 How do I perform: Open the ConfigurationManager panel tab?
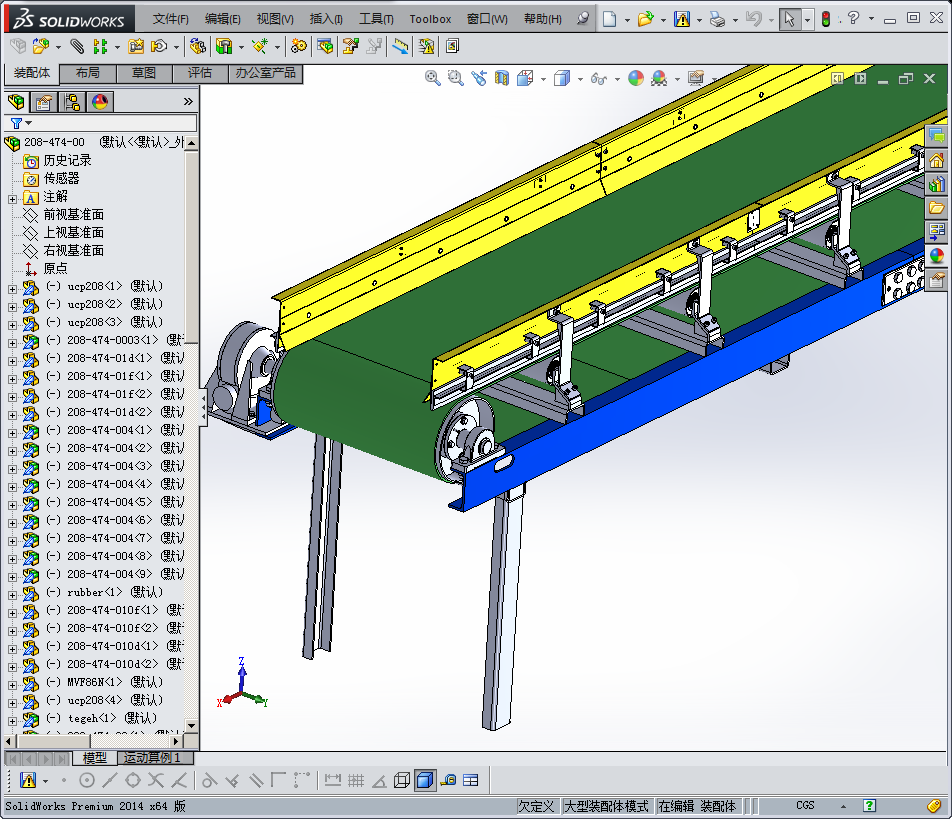click(72, 101)
